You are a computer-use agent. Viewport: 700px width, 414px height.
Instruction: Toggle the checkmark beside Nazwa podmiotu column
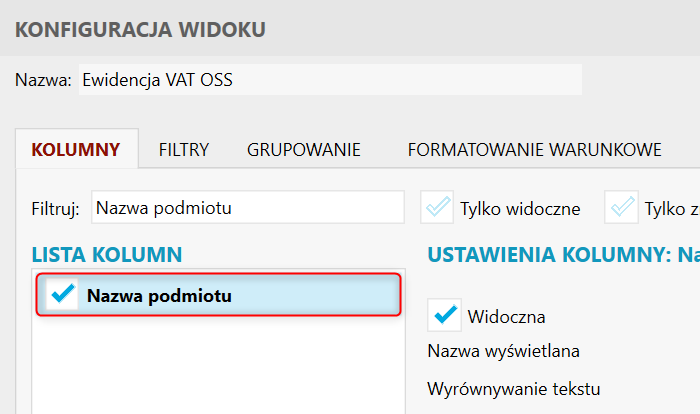point(62,295)
